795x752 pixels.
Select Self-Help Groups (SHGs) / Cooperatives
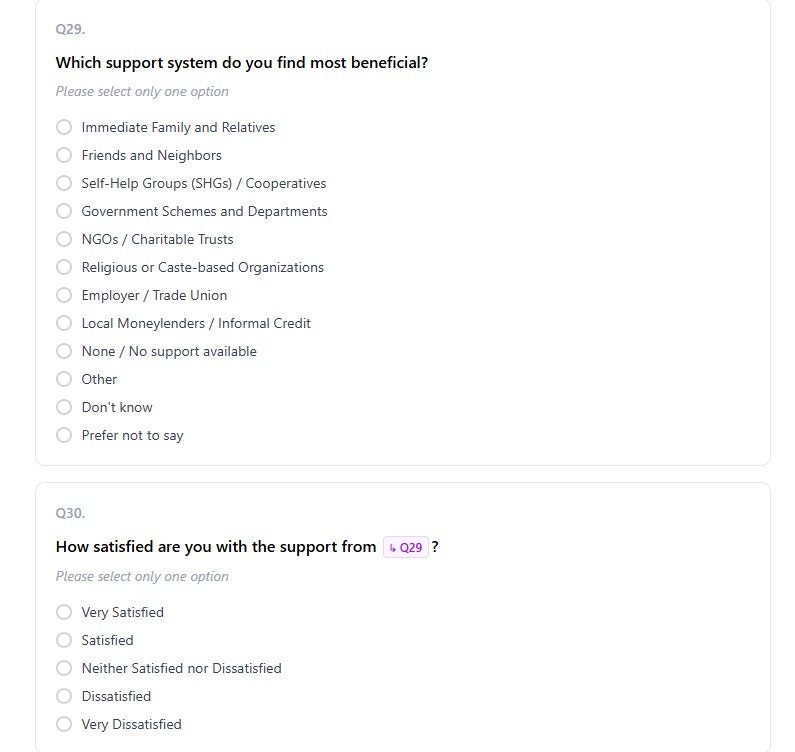point(64,183)
